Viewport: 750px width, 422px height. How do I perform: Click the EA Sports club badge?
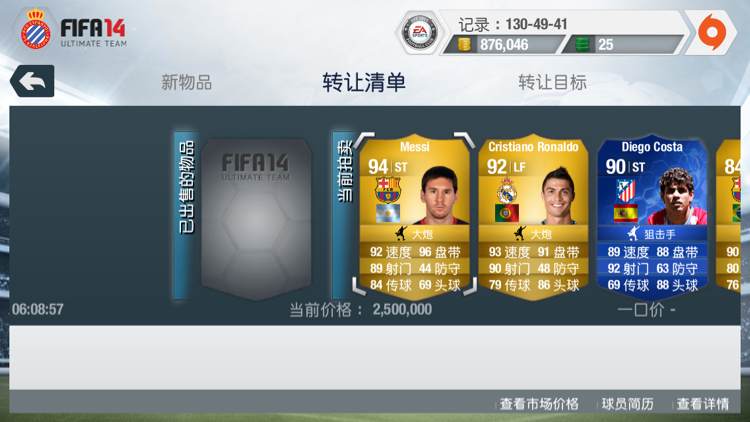pos(419,33)
